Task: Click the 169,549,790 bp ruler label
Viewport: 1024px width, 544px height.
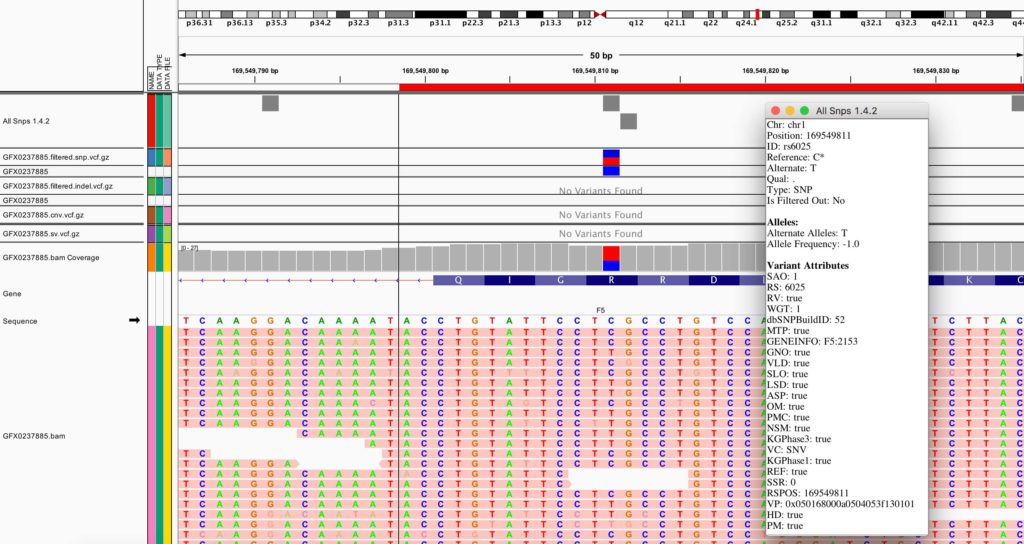Action: tap(255, 71)
